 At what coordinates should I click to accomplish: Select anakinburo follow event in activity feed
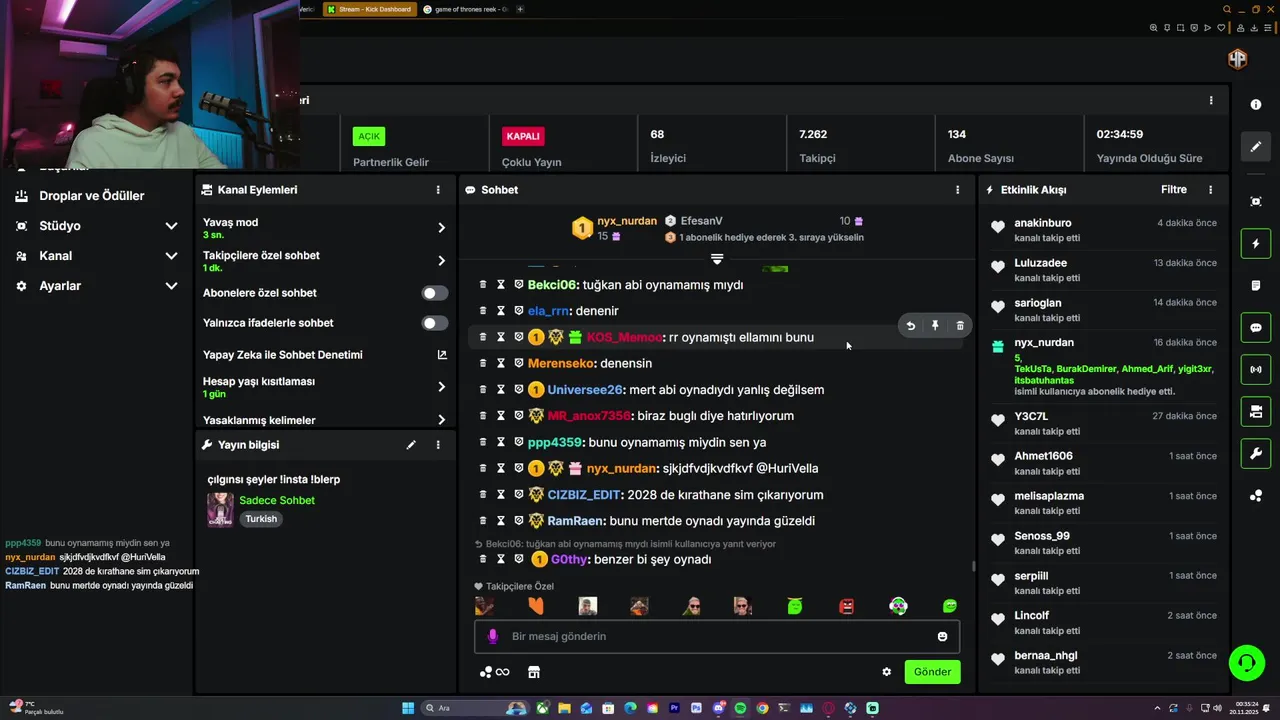1101,230
